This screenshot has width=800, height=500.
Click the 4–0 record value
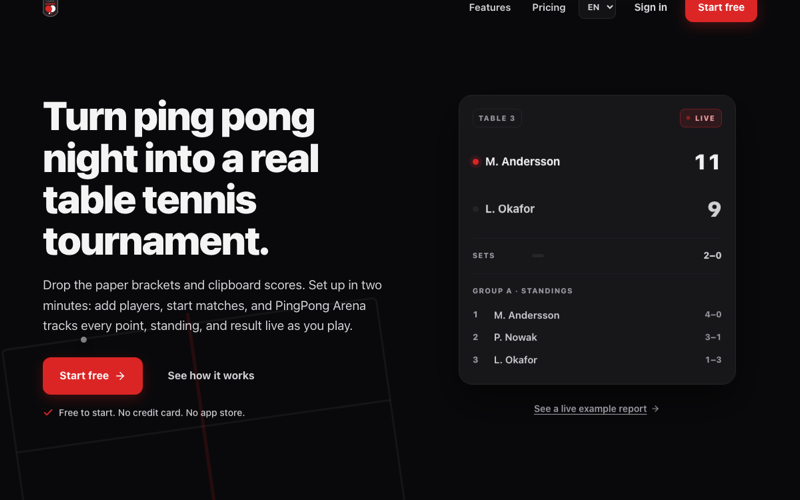click(x=713, y=315)
